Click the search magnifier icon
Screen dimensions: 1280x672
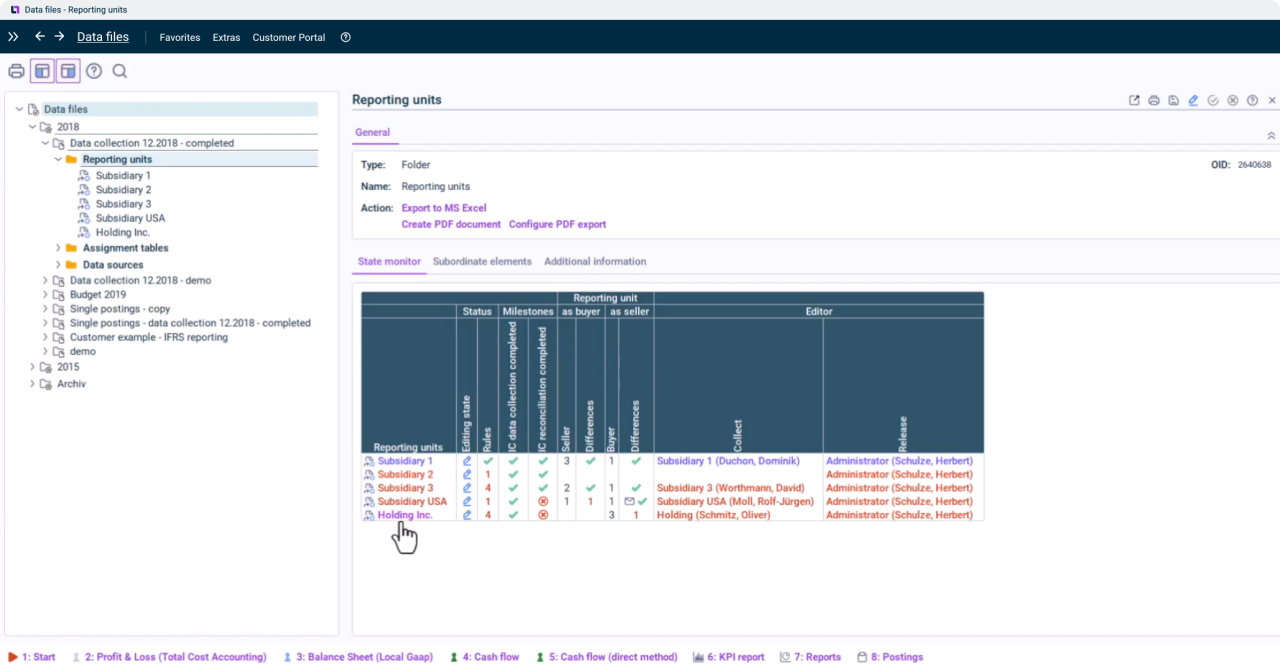click(x=120, y=71)
